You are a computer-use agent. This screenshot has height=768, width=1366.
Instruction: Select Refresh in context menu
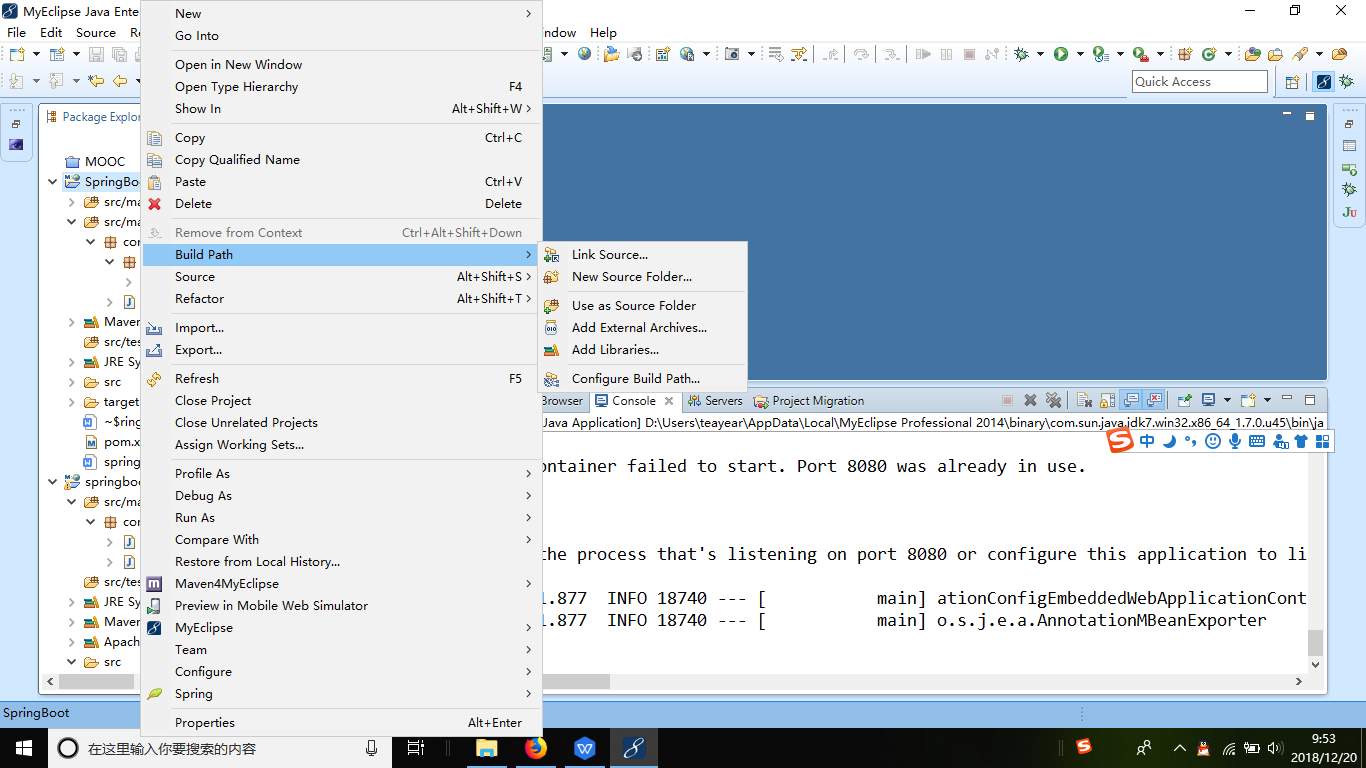[x=341, y=379]
